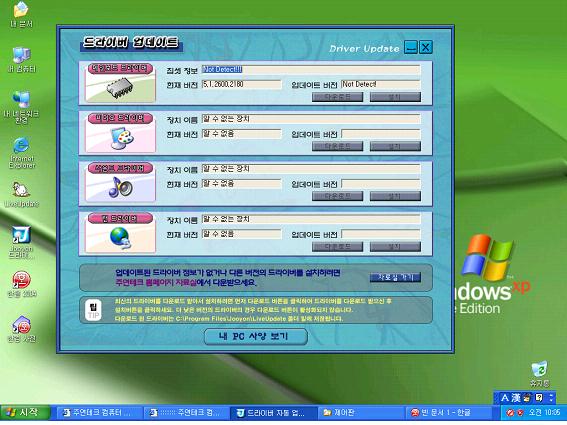Switch to 빈 문서 1 - 한글 taskbar item
567x425 pixels.
pos(448,413)
